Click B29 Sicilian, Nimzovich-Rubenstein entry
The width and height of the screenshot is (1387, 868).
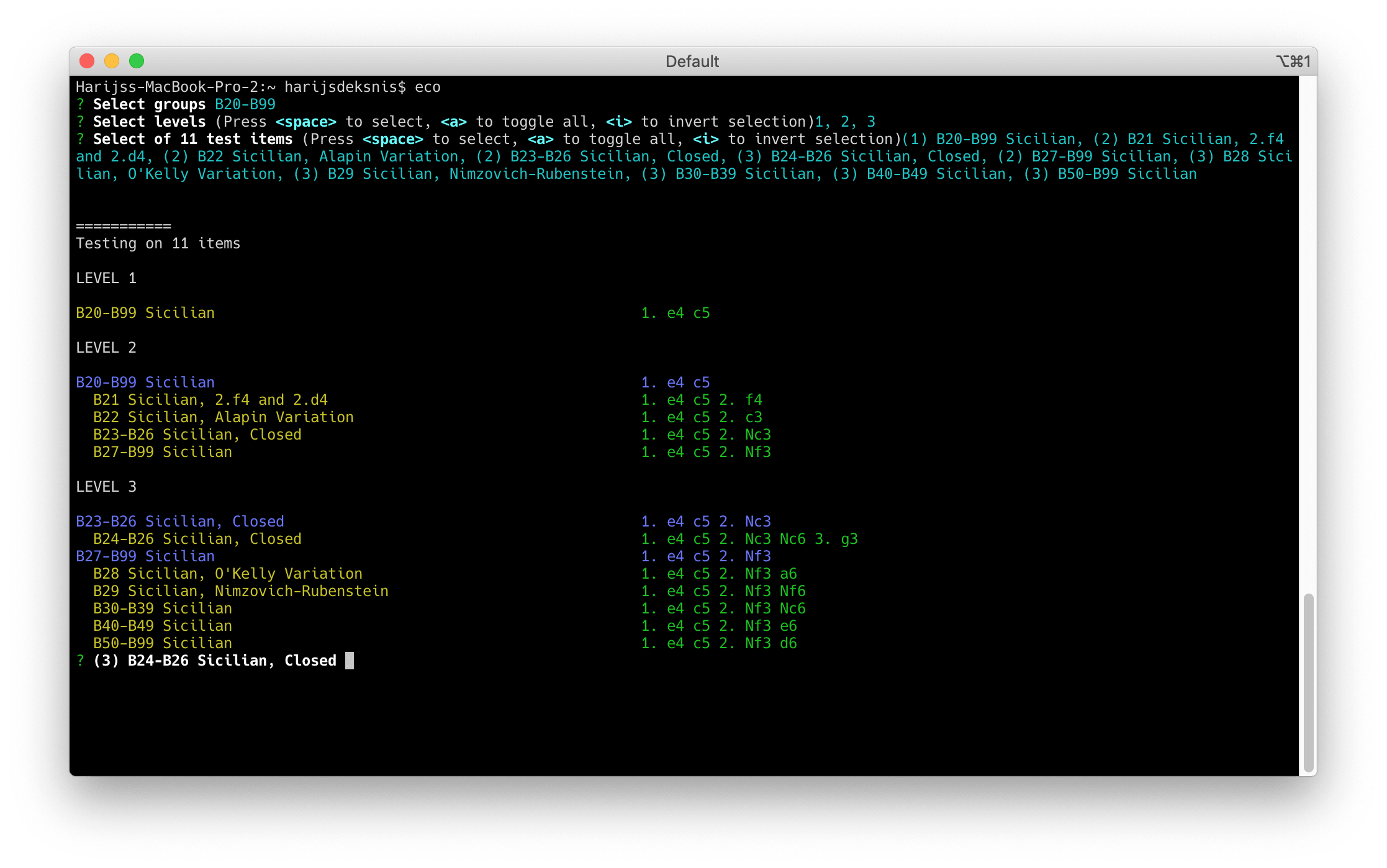pos(241,591)
